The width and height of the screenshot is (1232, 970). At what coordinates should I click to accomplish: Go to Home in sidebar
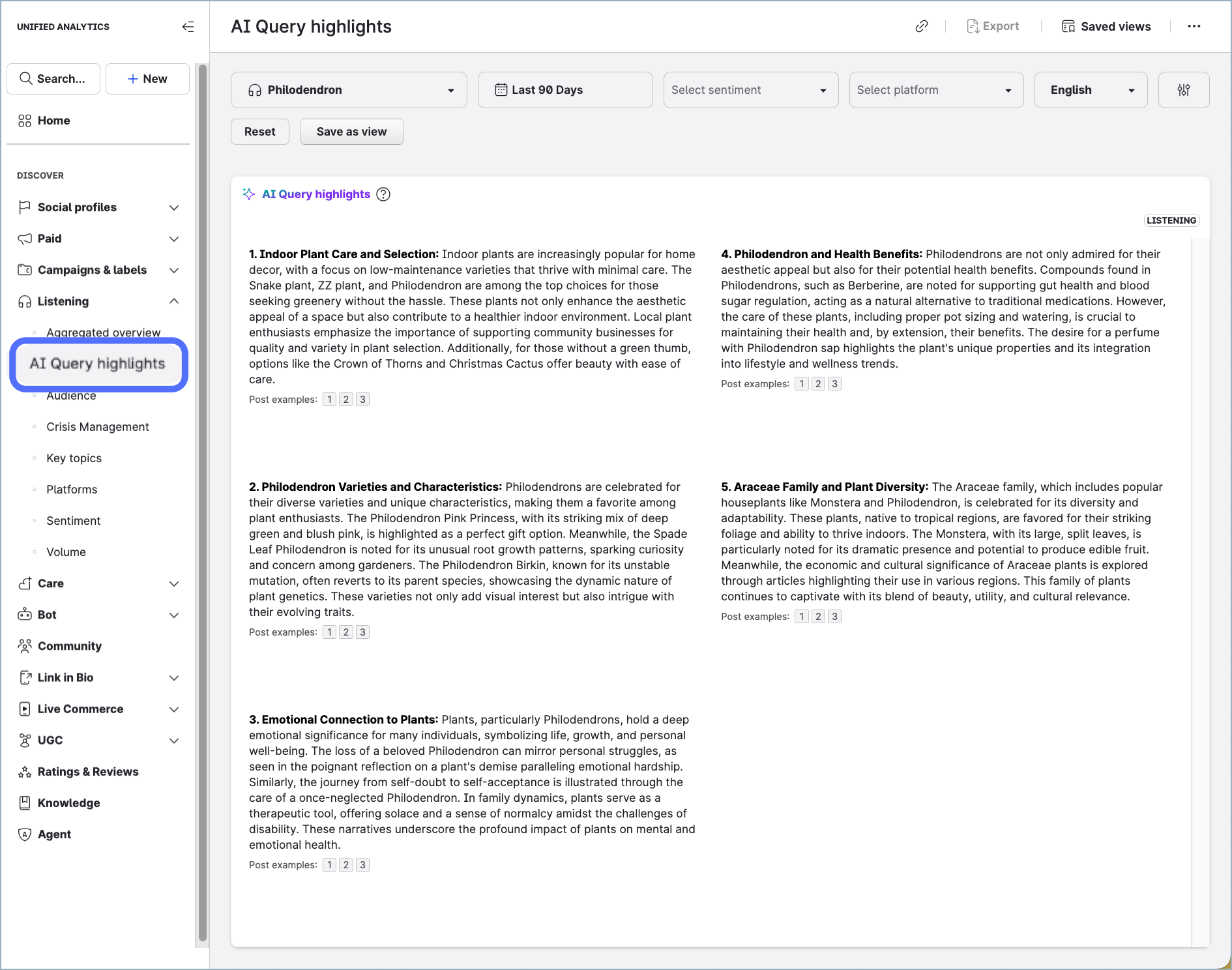pos(53,121)
